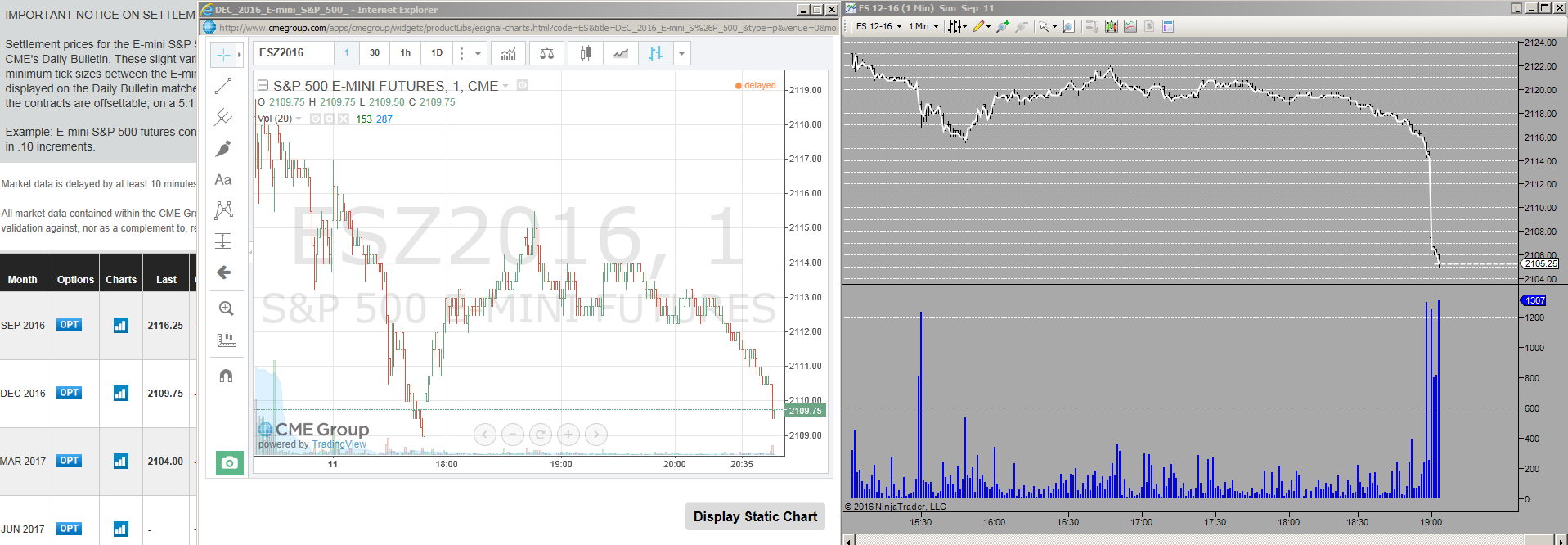1568x545 pixels.
Task: Shift chart right with the arrow control
Action: click(596, 435)
